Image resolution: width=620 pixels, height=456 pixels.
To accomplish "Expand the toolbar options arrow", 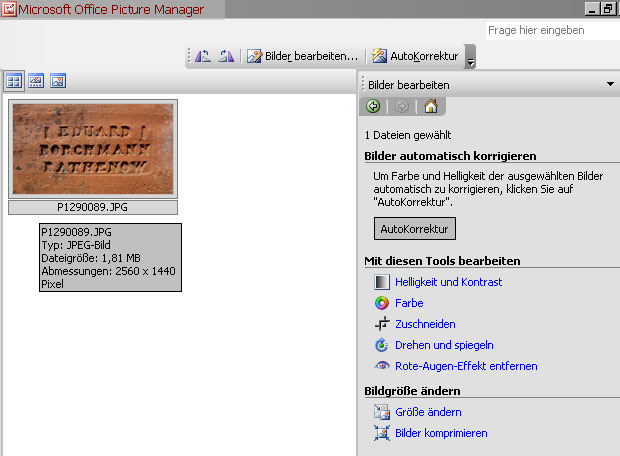I will tap(470, 60).
